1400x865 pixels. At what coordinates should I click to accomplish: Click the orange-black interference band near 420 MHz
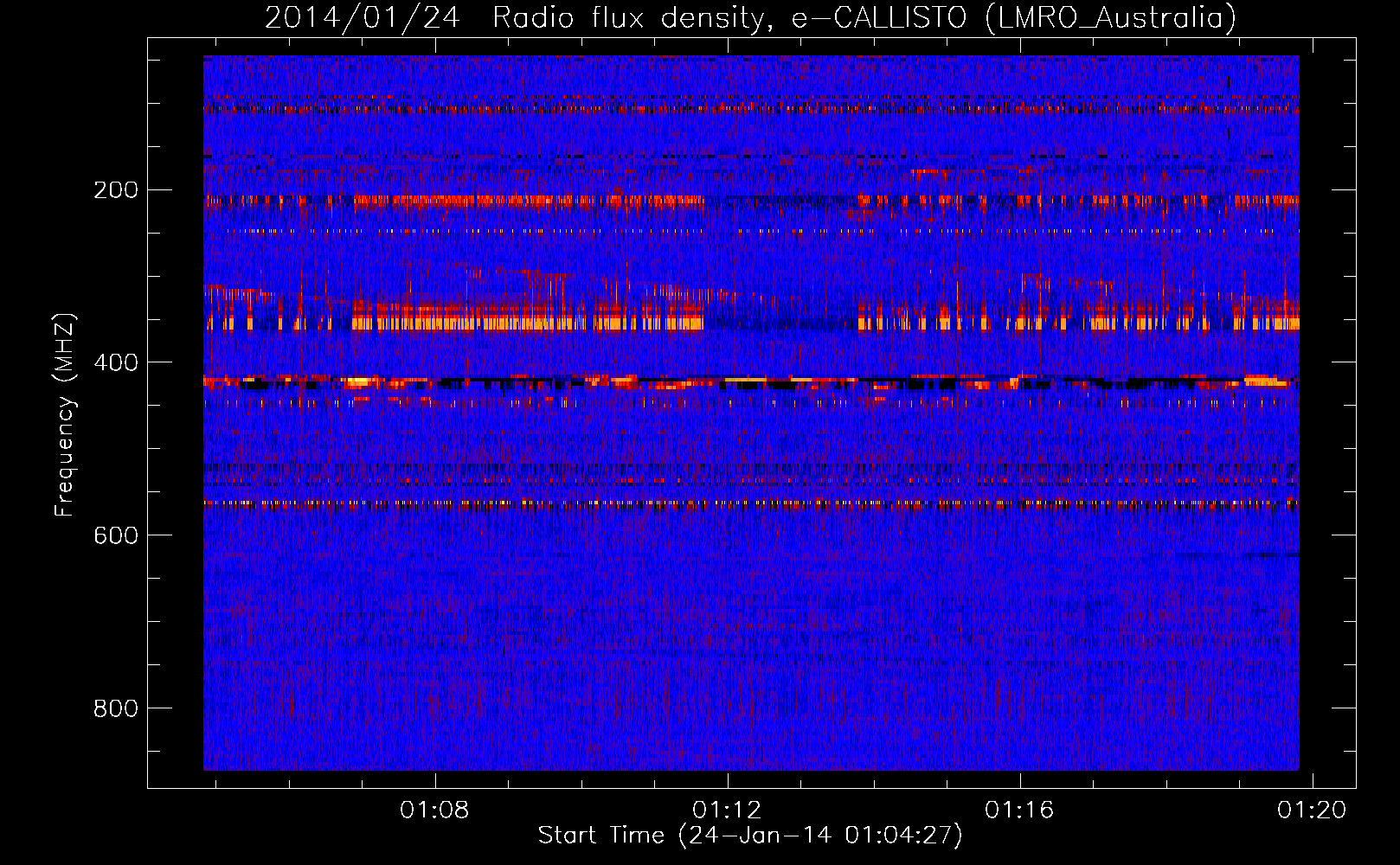point(750,381)
